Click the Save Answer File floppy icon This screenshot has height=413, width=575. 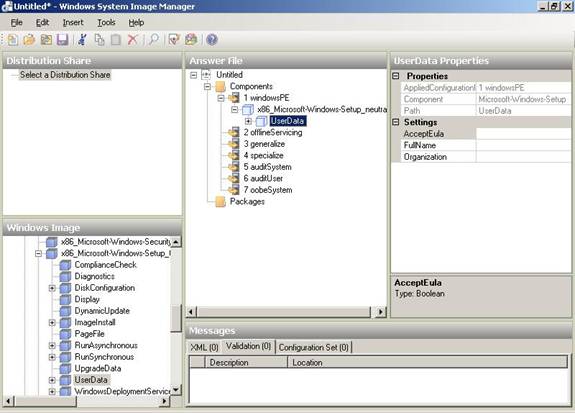(x=62, y=40)
